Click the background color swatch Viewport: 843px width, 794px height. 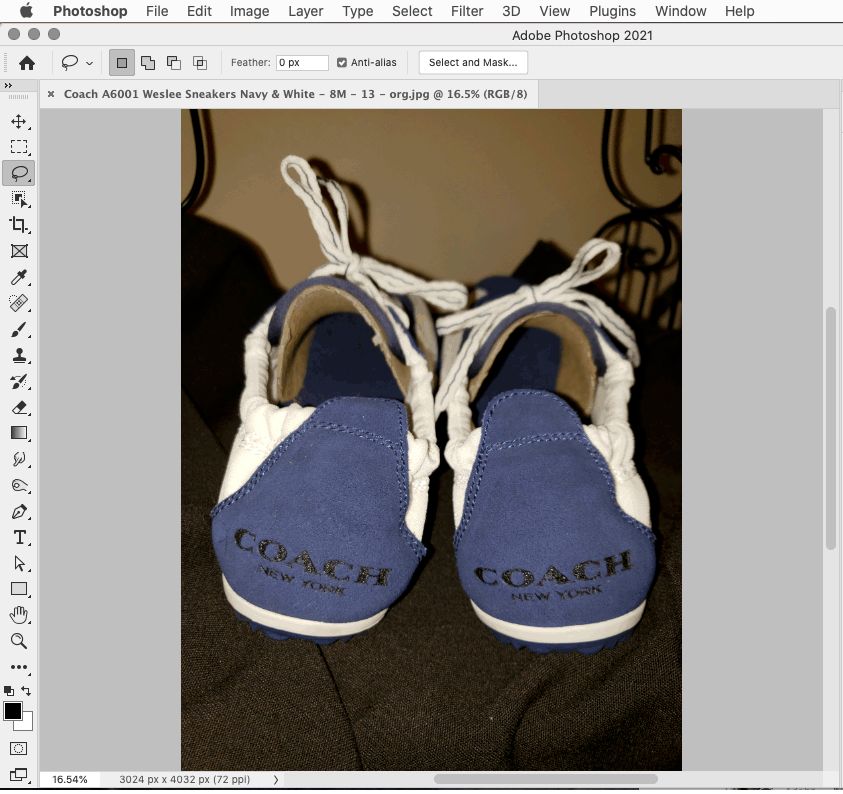point(27,725)
